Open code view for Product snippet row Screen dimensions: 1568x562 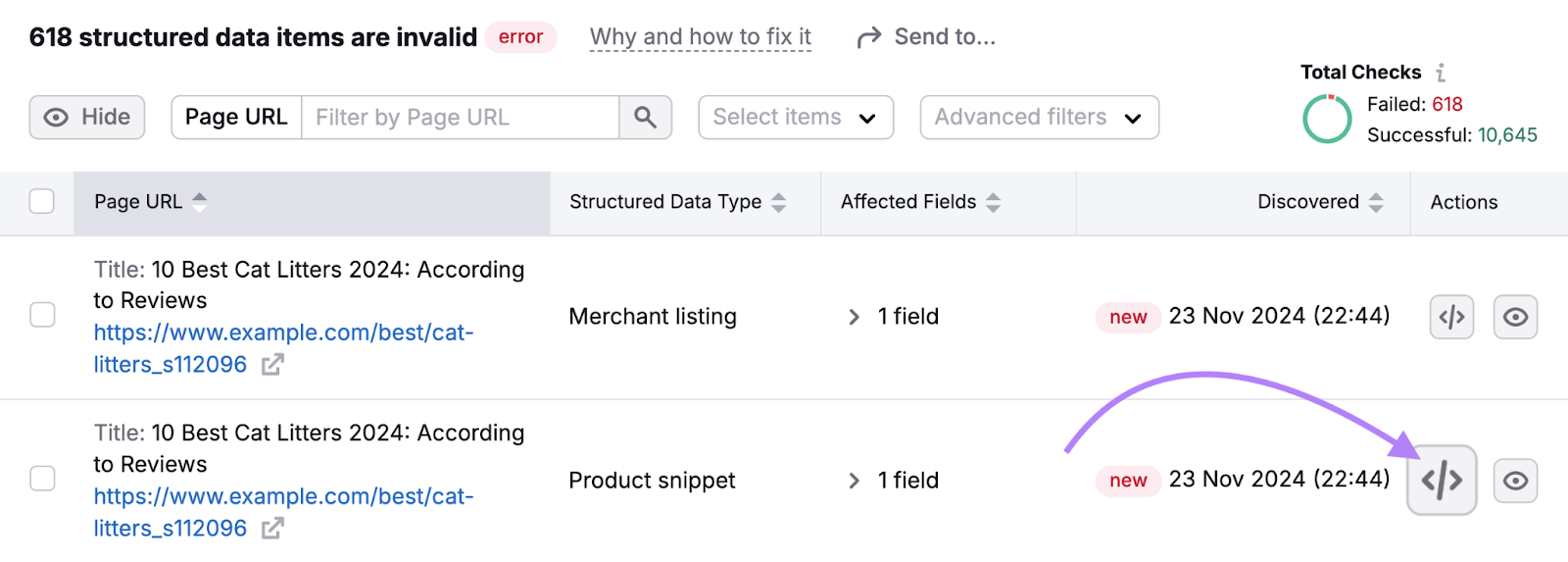(1442, 481)
